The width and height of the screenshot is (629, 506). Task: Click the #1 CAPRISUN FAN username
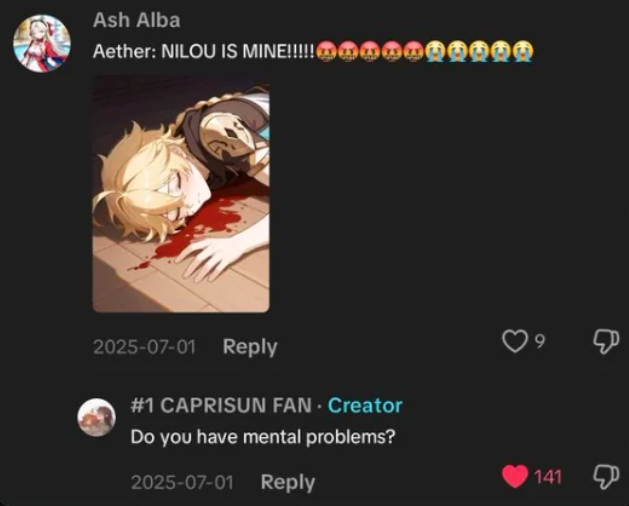[x=221, y=405]
